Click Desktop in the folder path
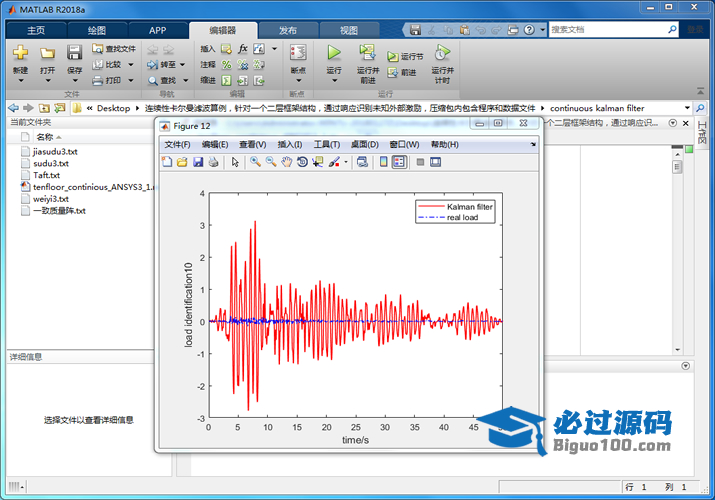The width and height of the screenshot is (715, 500). [x=114, y=108]
